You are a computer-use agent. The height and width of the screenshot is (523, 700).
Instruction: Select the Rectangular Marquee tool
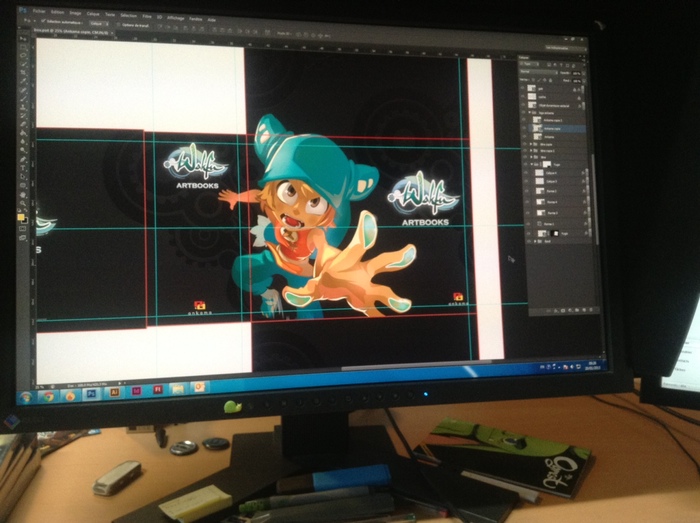23,47
